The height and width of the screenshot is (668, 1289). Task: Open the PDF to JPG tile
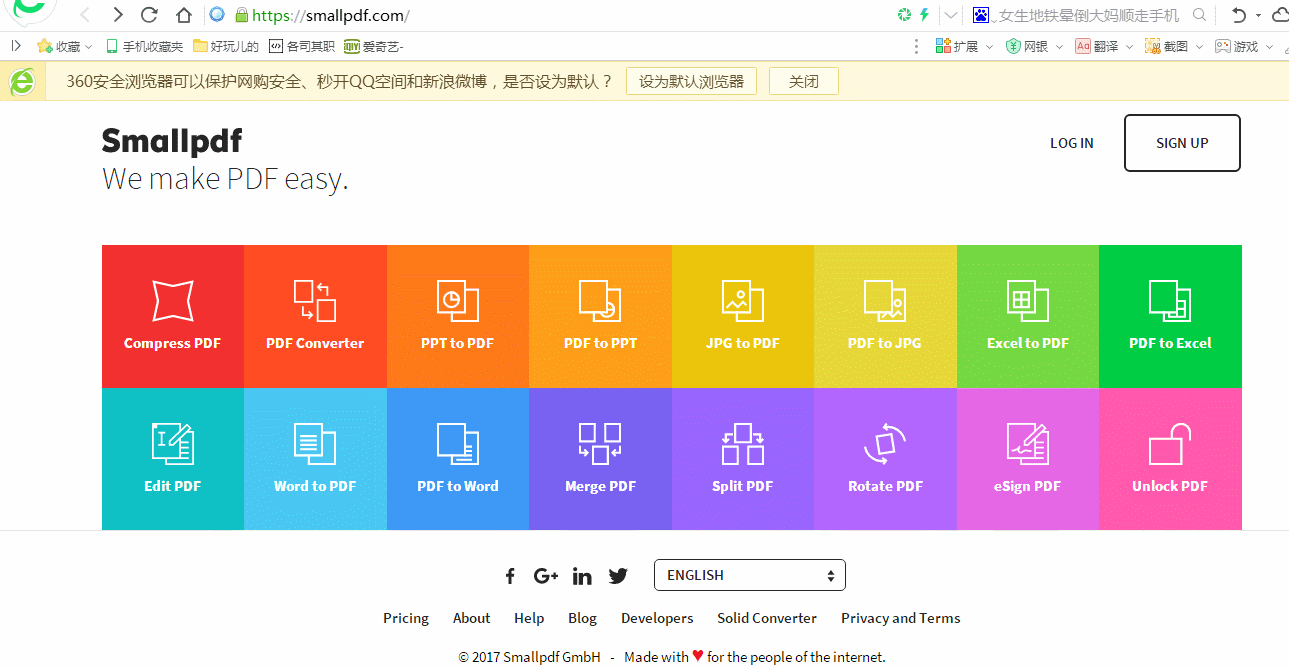coord(885,316)
